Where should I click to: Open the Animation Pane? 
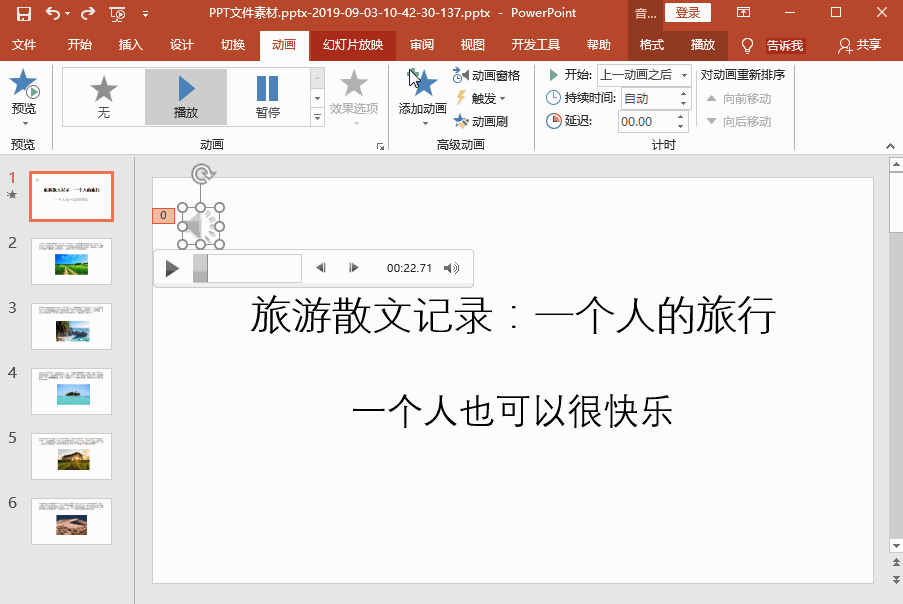pos(487,76)
